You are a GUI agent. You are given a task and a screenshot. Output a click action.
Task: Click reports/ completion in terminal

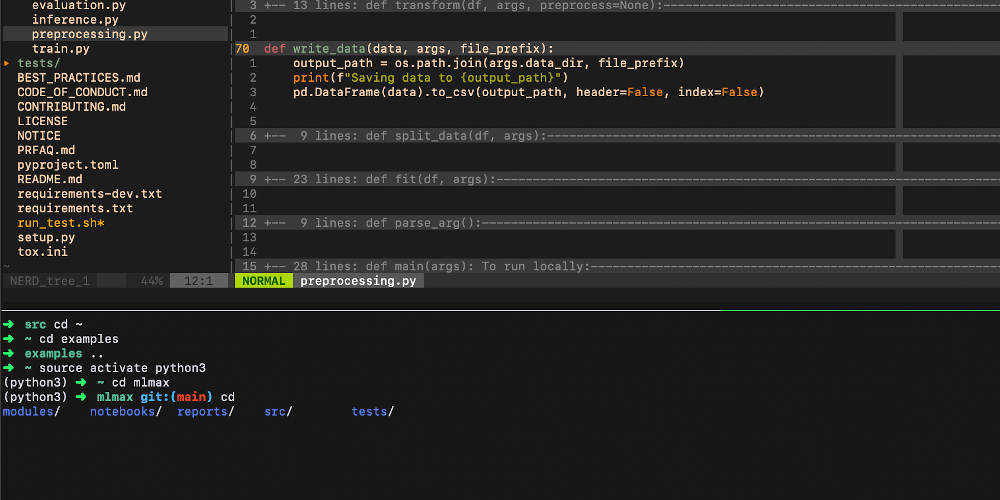coord(205,412)
